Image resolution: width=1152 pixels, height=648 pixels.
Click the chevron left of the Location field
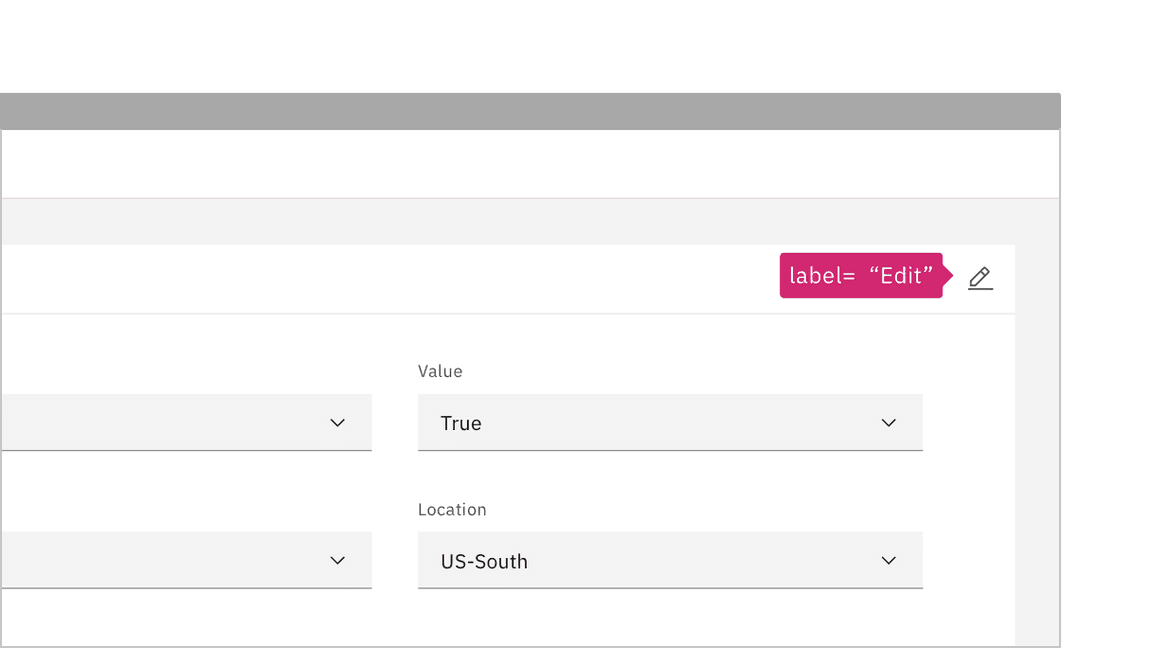tap(337, 561)
